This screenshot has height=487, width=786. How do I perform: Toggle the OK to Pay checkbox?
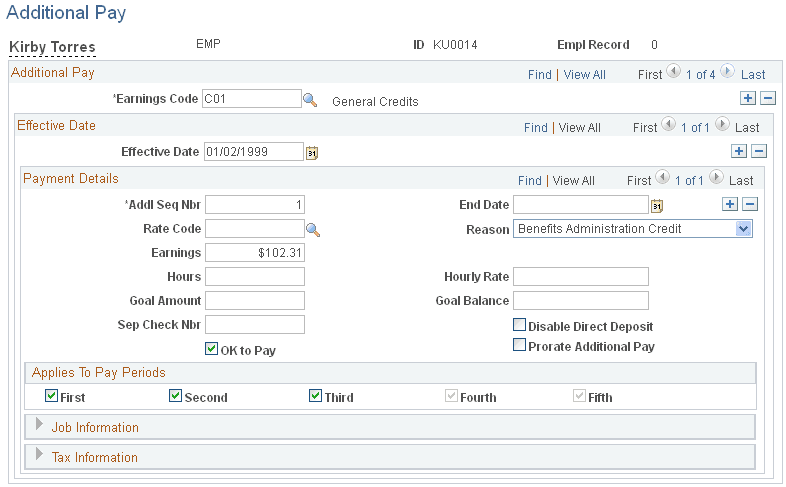click(x=212, y=348)
